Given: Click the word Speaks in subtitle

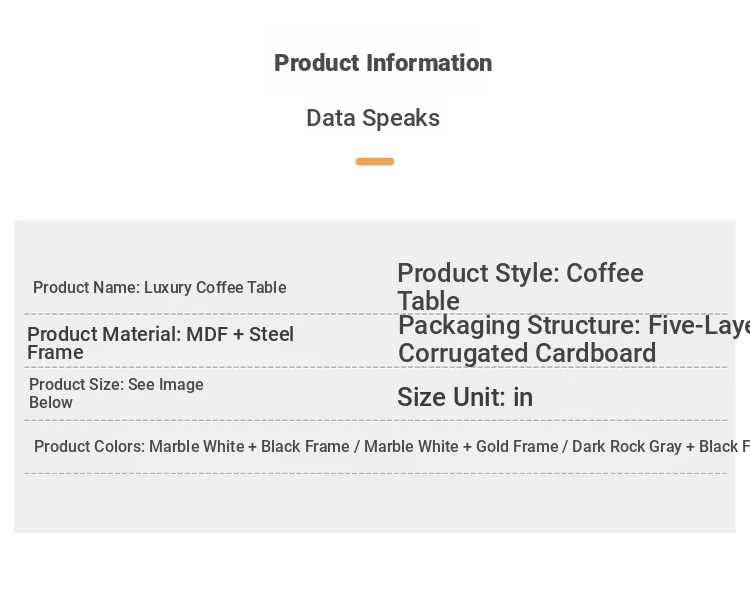Looking at the screenshot, I should point(401,118).
